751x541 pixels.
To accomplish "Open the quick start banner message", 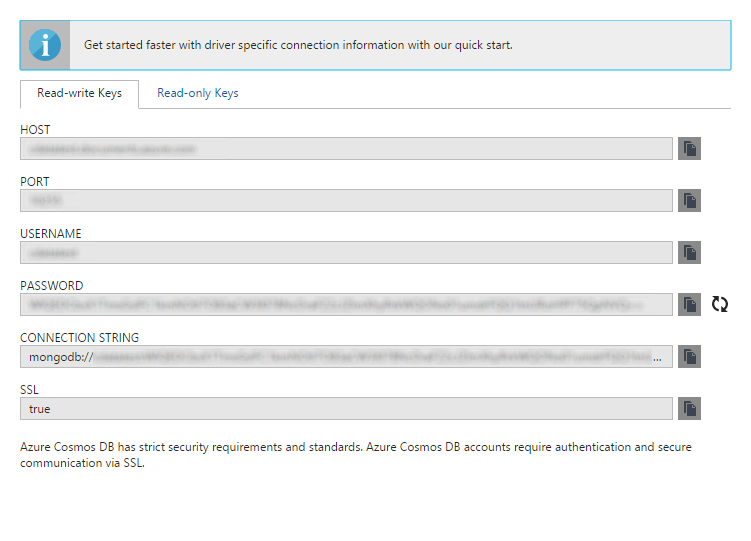I will (x=298, y=45).
